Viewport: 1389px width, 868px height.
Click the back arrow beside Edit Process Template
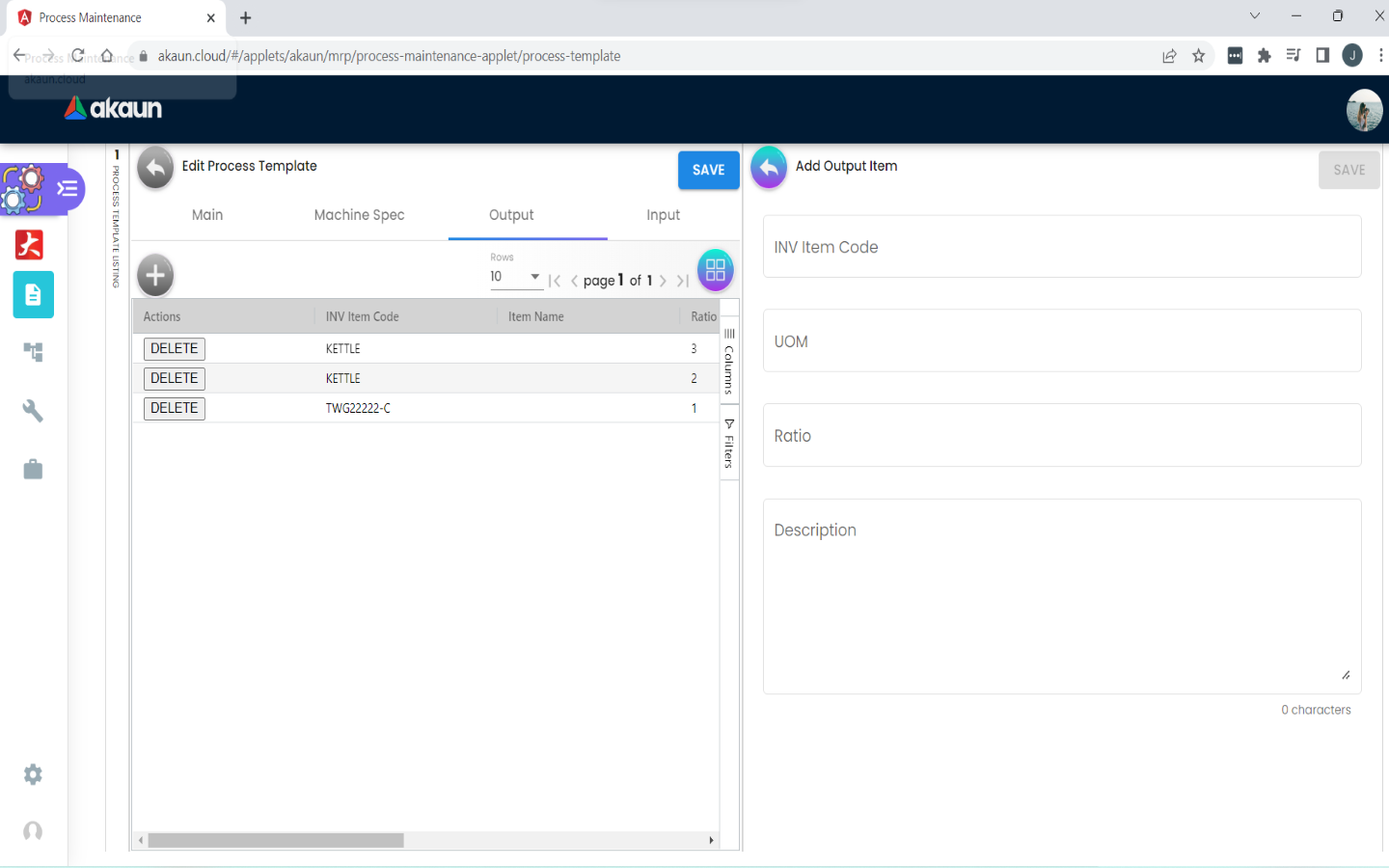[155, 168]
